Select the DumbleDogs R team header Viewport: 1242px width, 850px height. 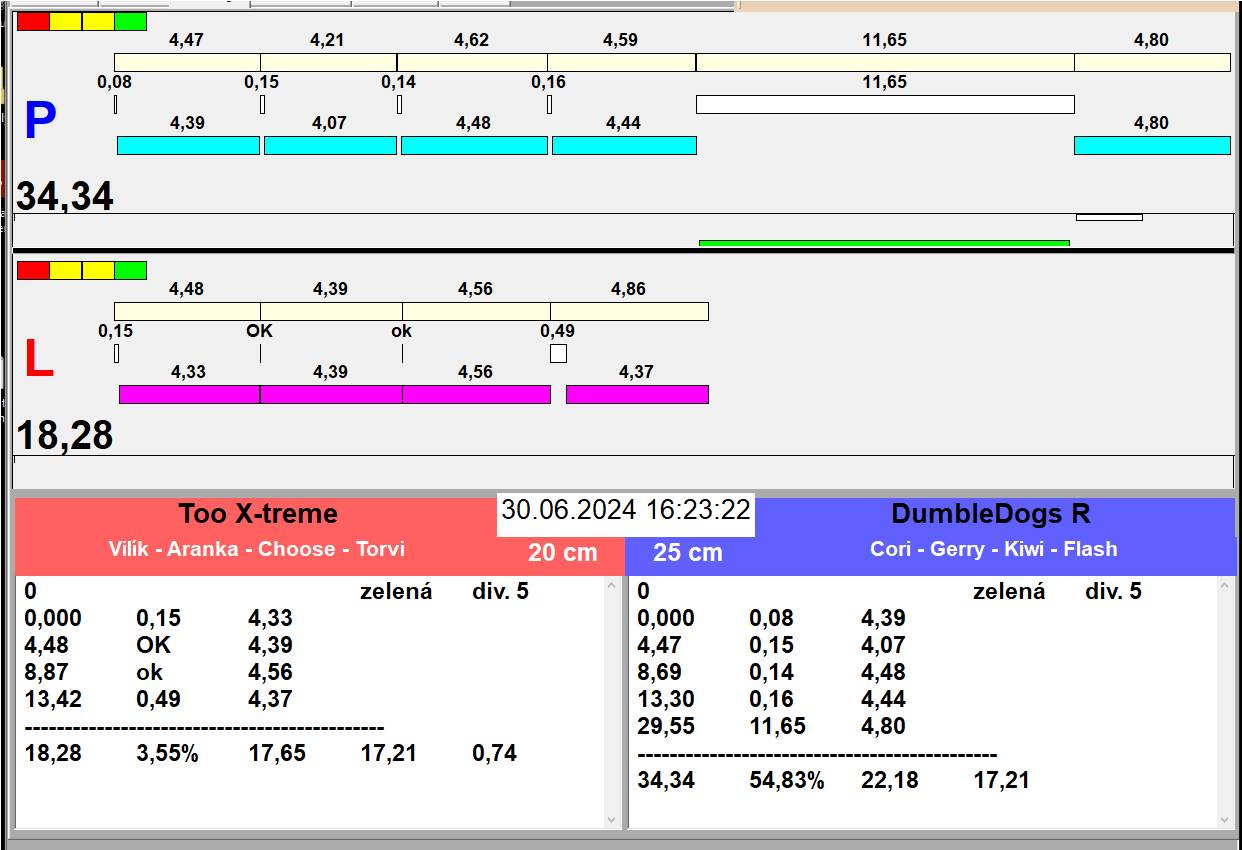click(x=990, y=514)
